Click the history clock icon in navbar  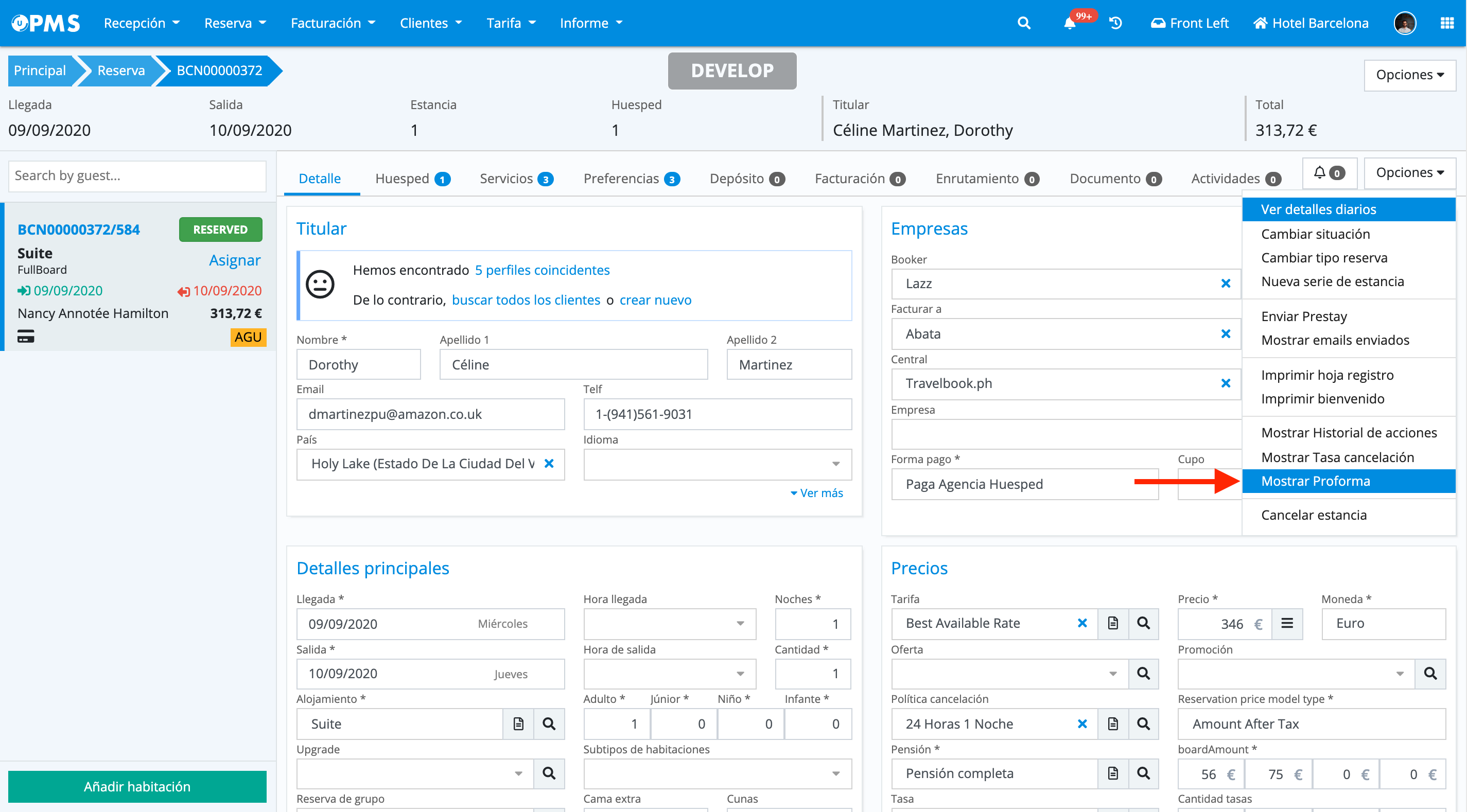pyautogui.click(x=1115, y=23)
